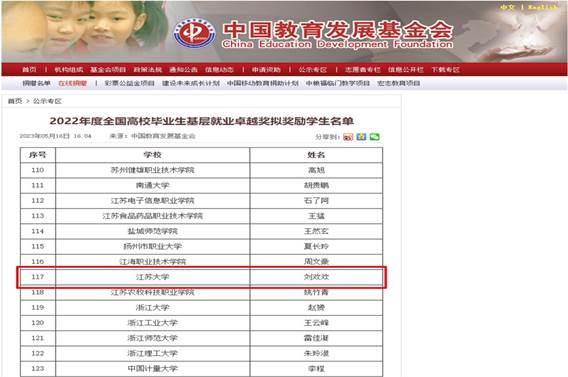
Task: Open 首页 in the red navigation bar
Action: (29, 70)
